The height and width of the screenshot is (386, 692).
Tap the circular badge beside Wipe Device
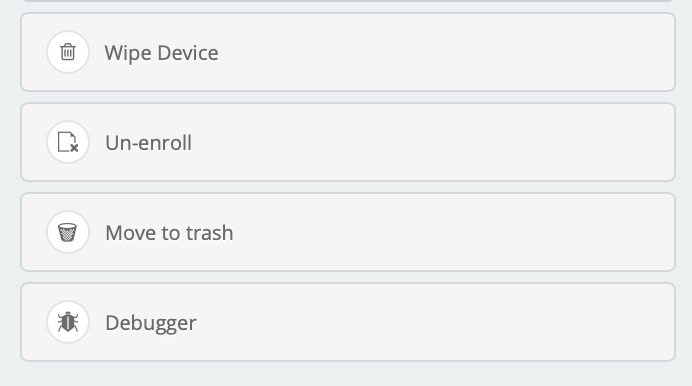click(x=68, y=52)
